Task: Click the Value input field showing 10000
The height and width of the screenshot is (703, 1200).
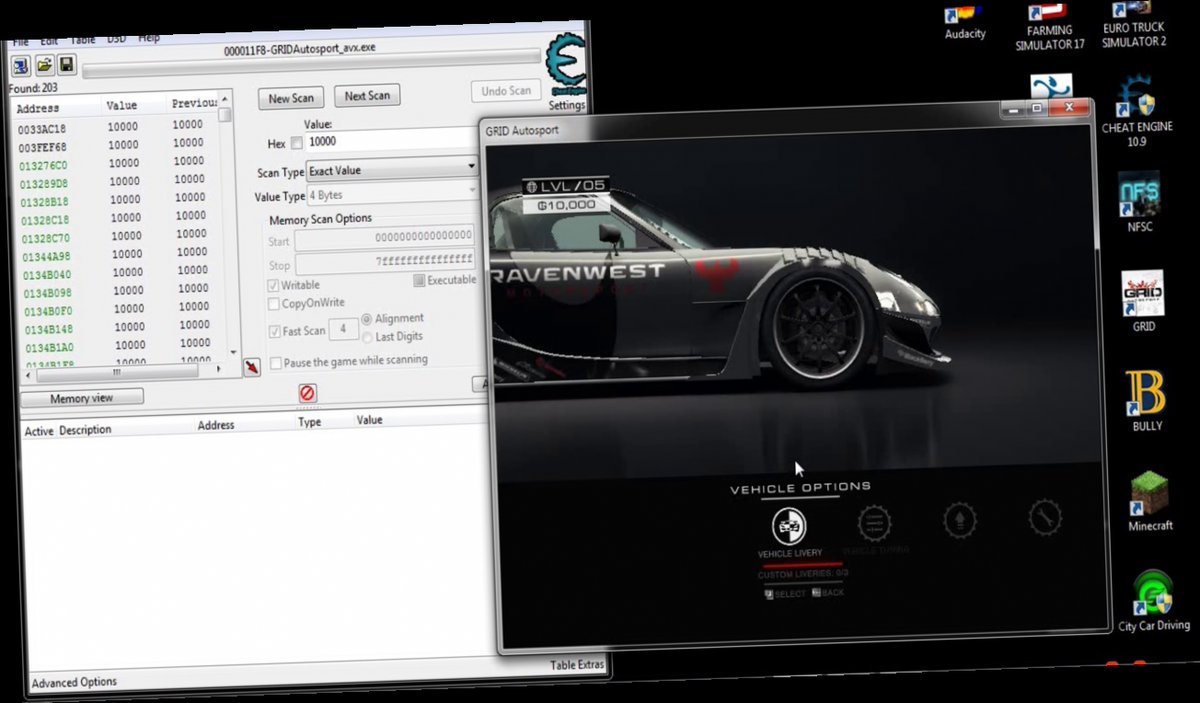Action: click(x=392, y=141)
